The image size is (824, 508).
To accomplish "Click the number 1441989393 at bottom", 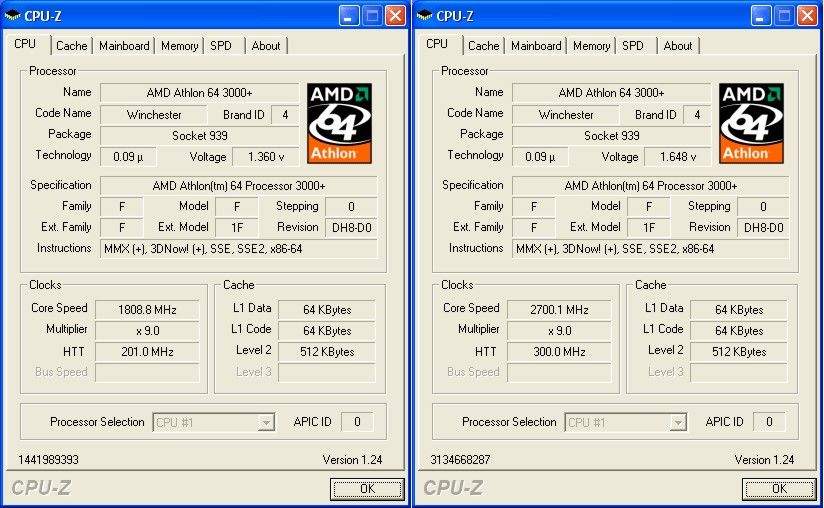I will point(48,460).
